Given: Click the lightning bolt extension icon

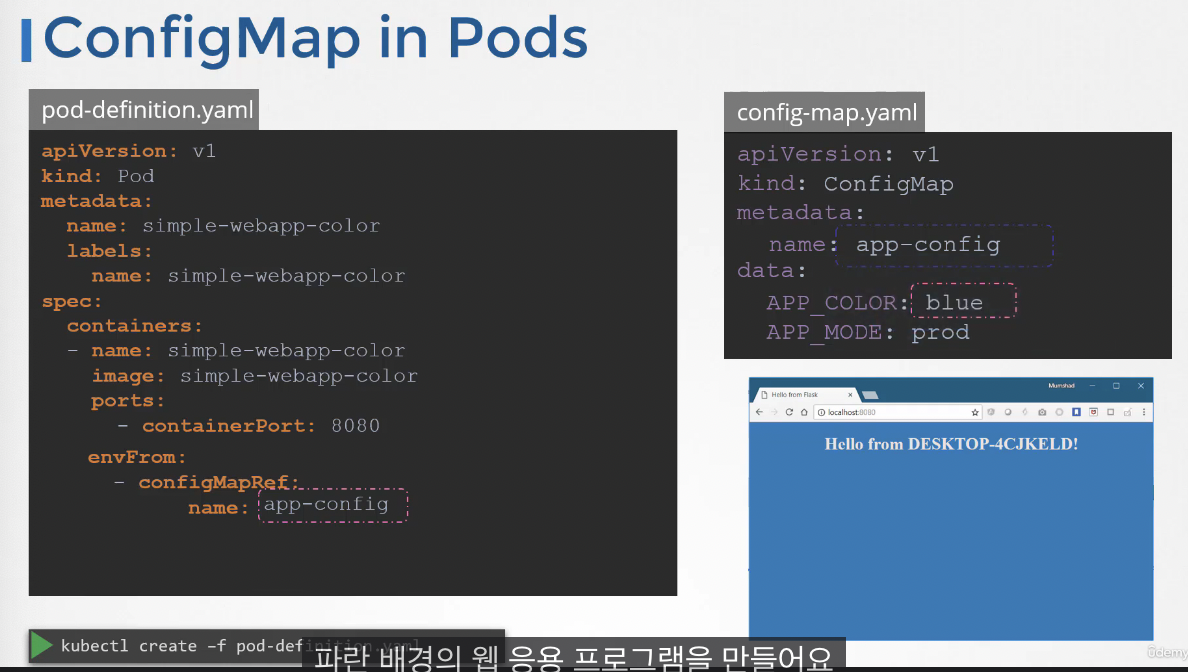Looking at the screenshot, I should tap(1025, 412).
